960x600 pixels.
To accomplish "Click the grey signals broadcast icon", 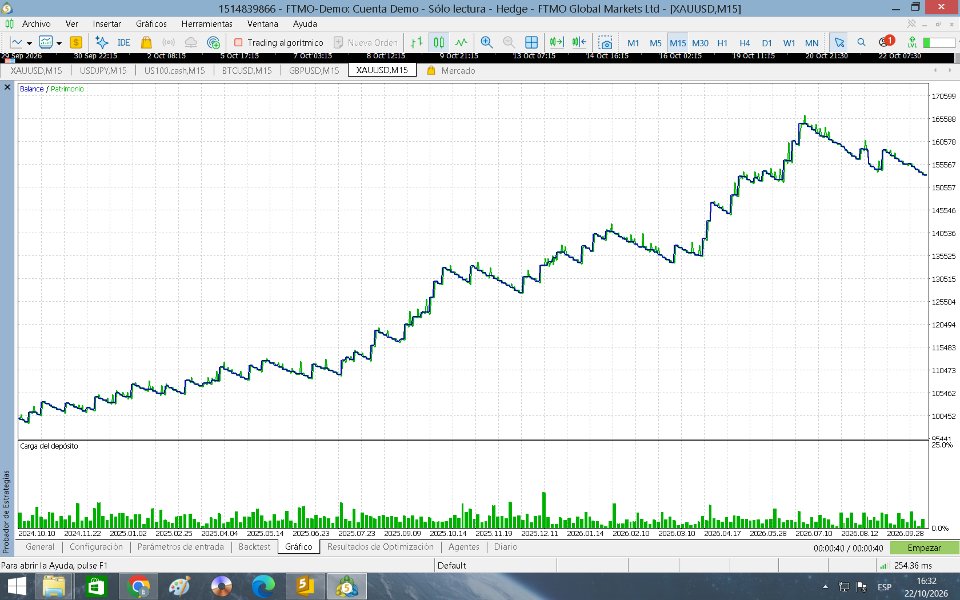I will [x=168, y=42].
